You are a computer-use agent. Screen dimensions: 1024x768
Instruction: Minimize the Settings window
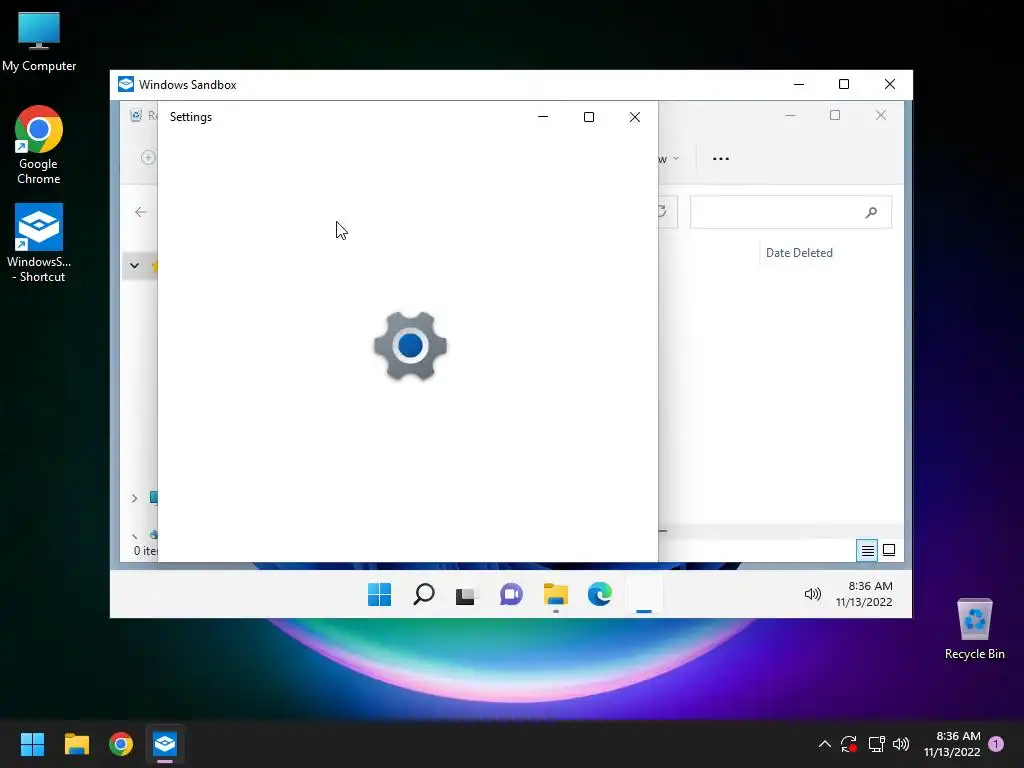click(x=543, y=117)
